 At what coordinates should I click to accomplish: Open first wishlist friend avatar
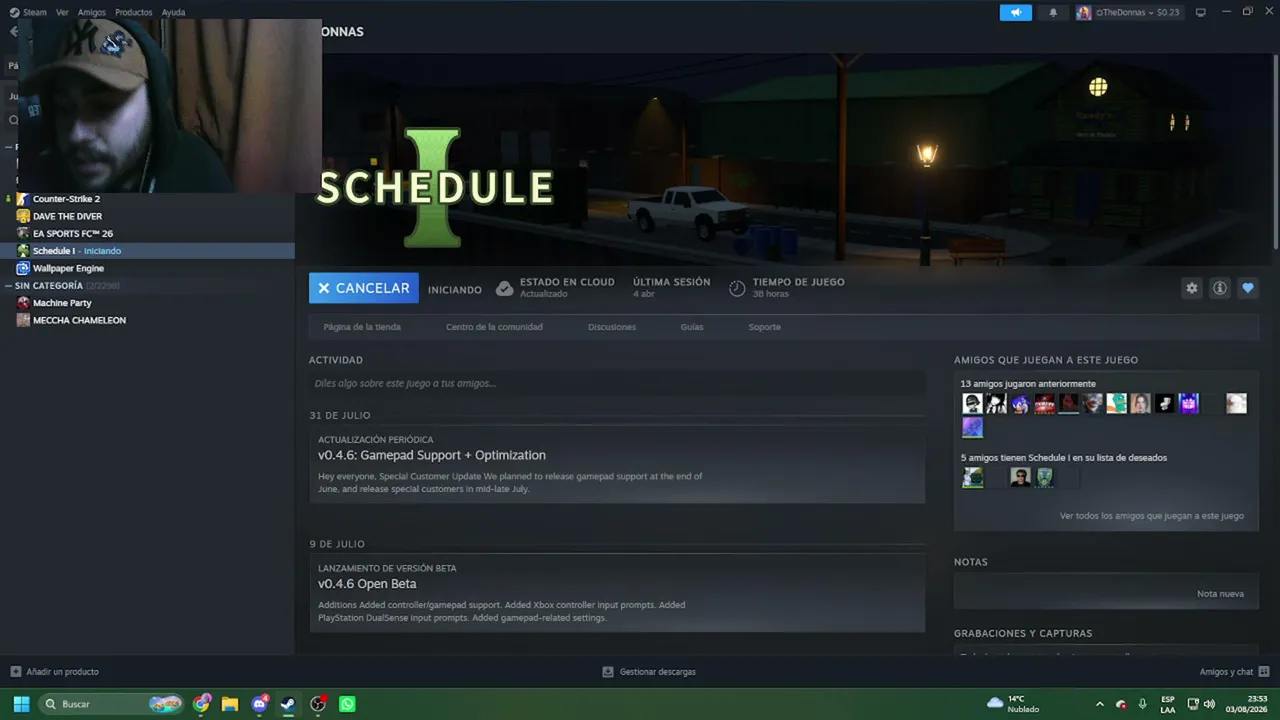click(972, 478)
